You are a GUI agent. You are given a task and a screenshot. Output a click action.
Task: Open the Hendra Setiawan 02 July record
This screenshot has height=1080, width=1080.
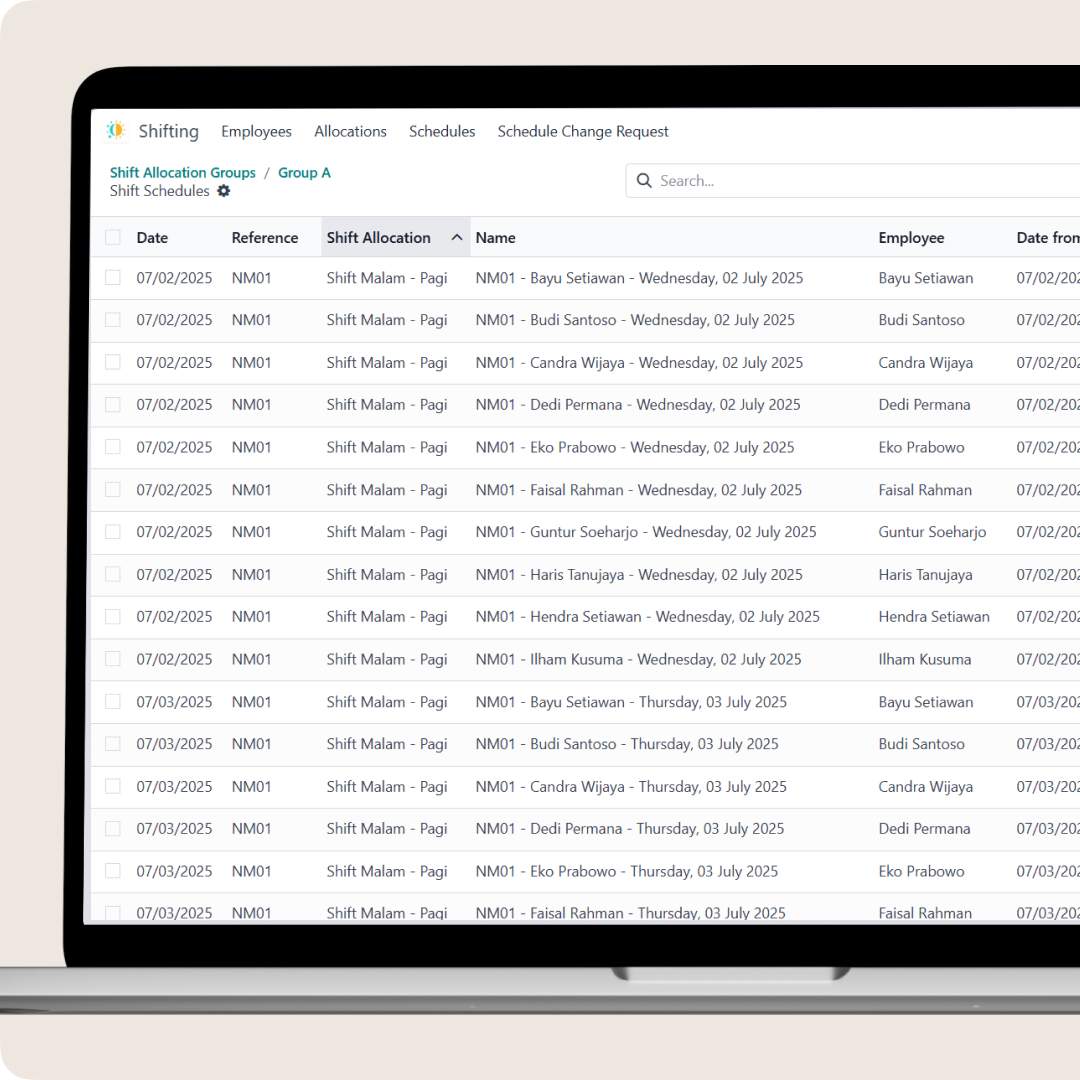[x=647, y=617]
